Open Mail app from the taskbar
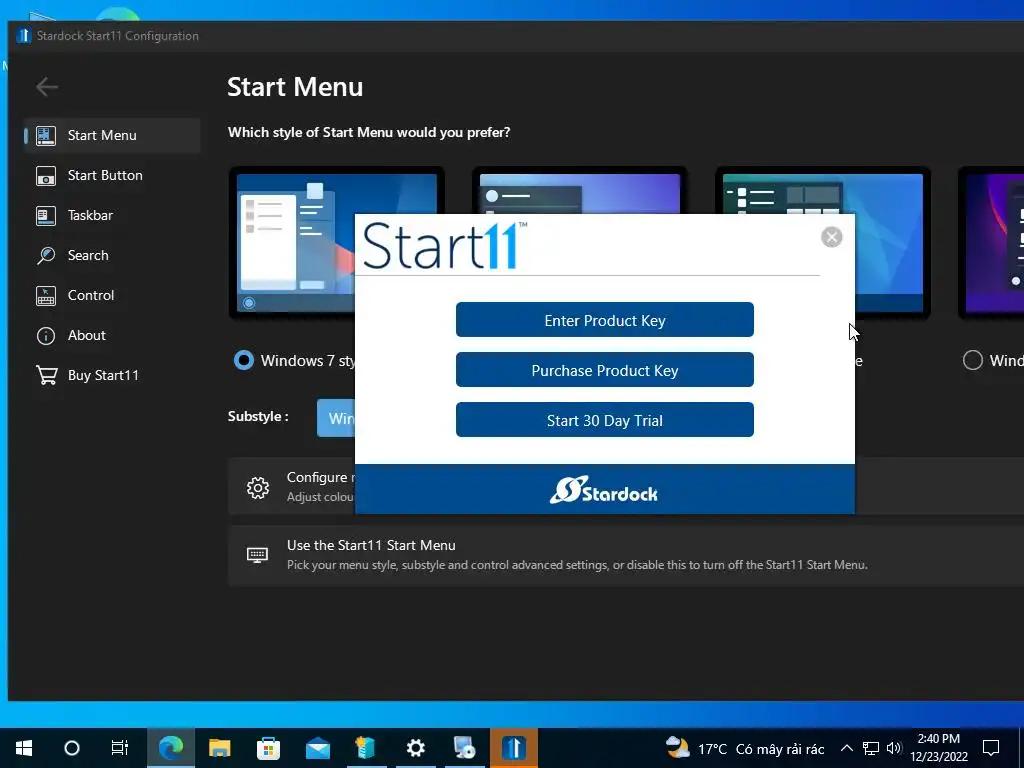Image resolution: width=1024 pixels, height=768 pixels. point(318,748)
